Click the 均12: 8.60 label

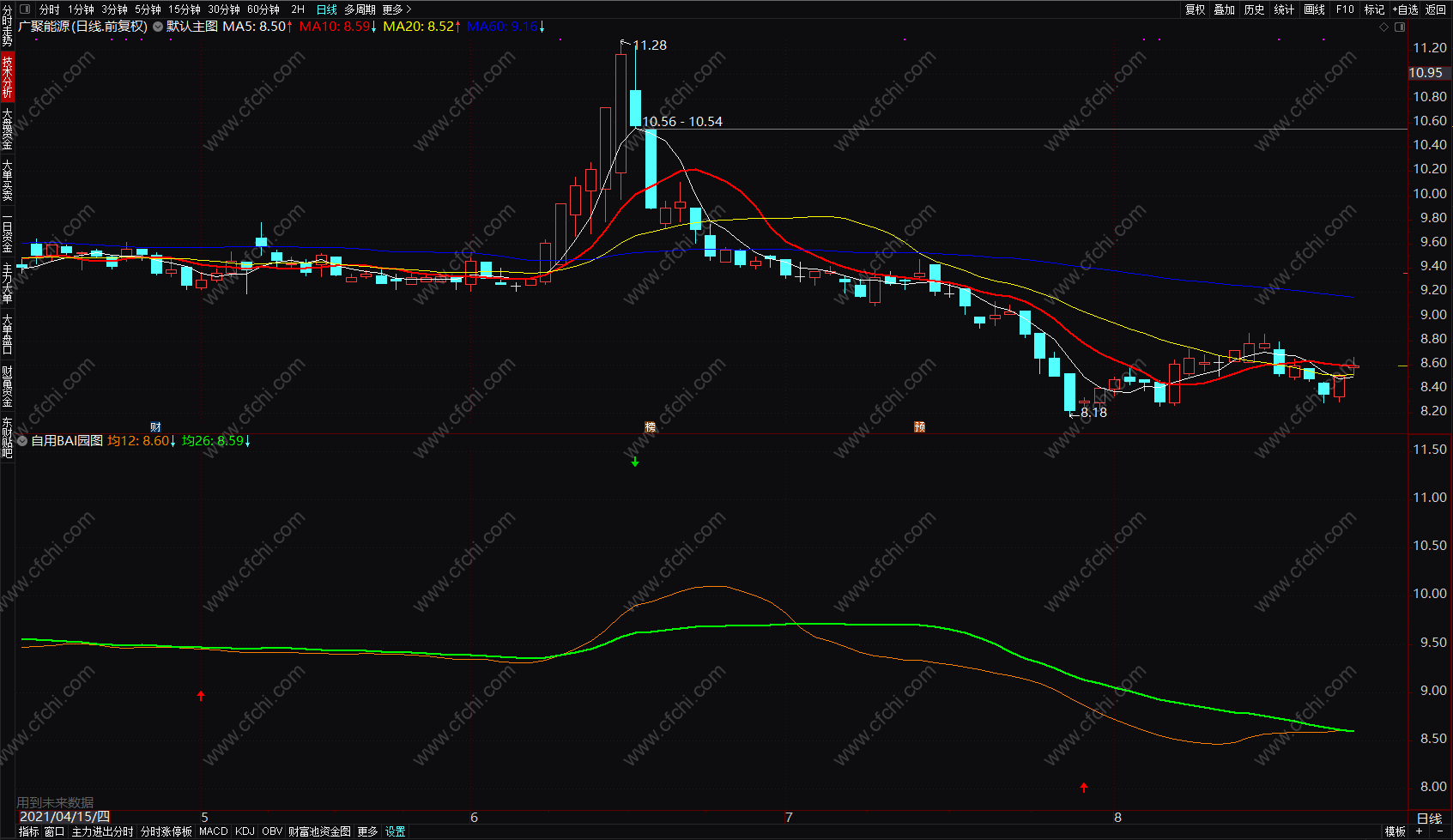coord(142,441)
